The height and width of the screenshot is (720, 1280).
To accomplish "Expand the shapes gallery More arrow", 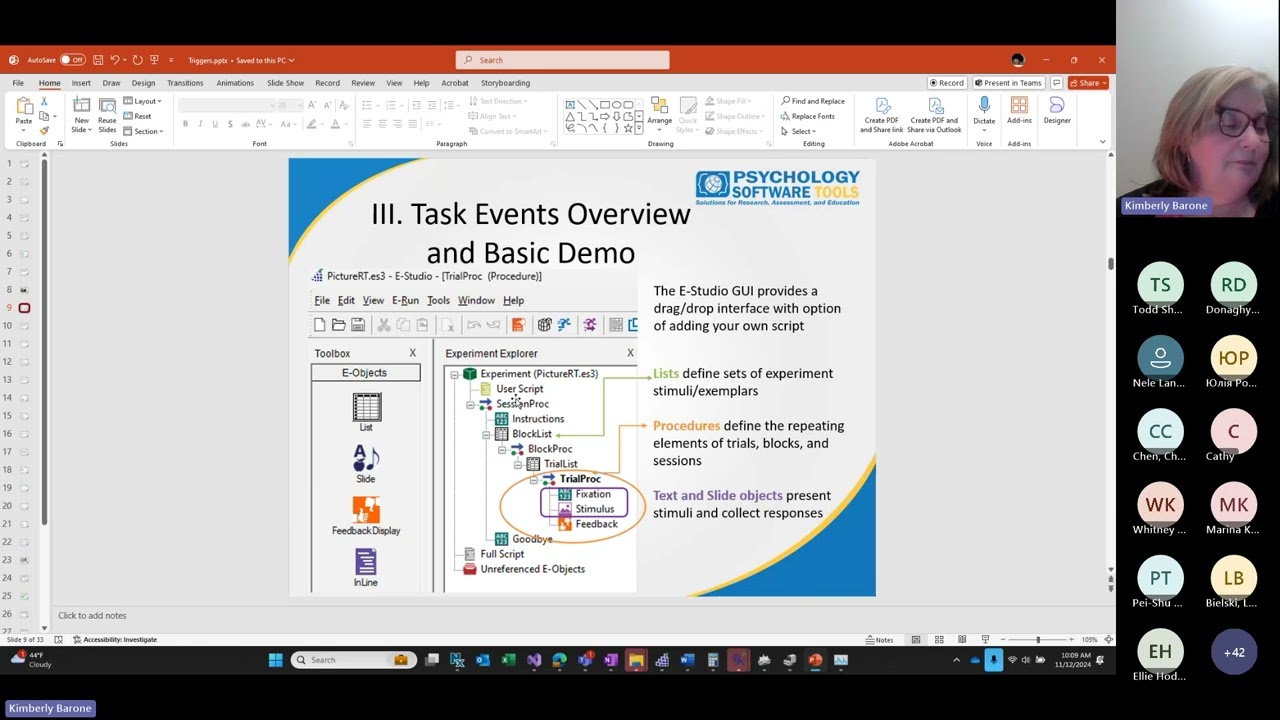I will pyautogui.click(x=640, y=130).
